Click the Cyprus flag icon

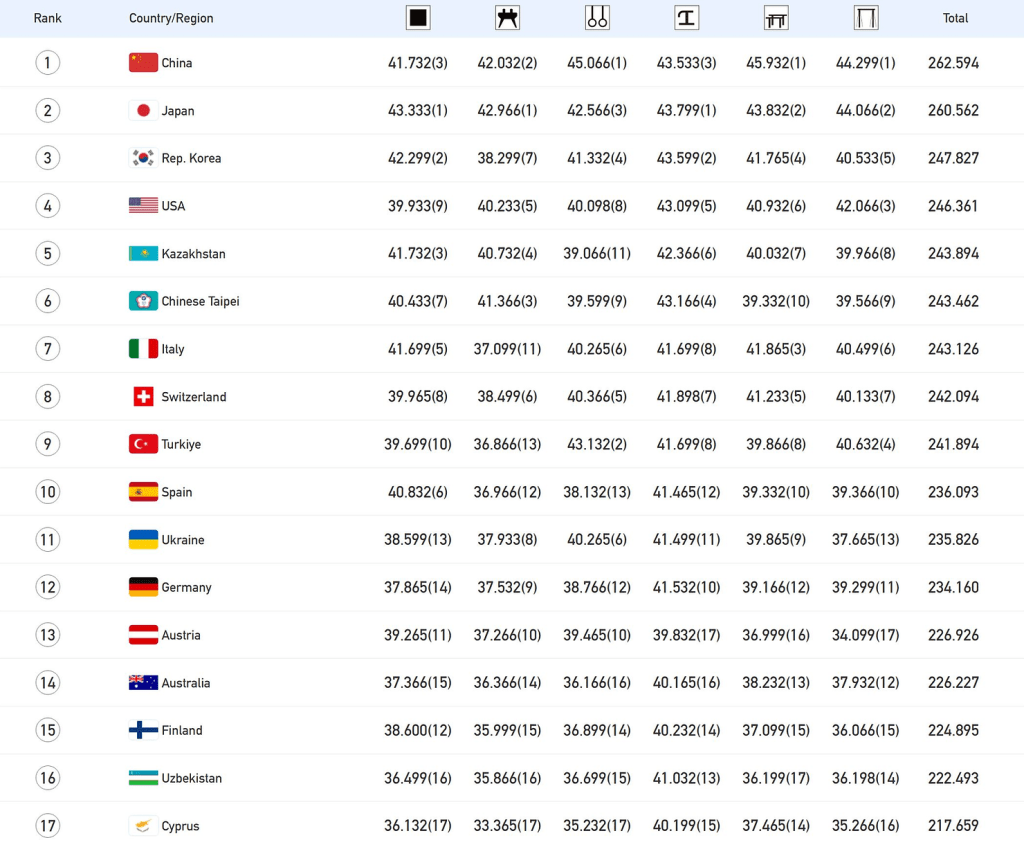tap(143, 826)
